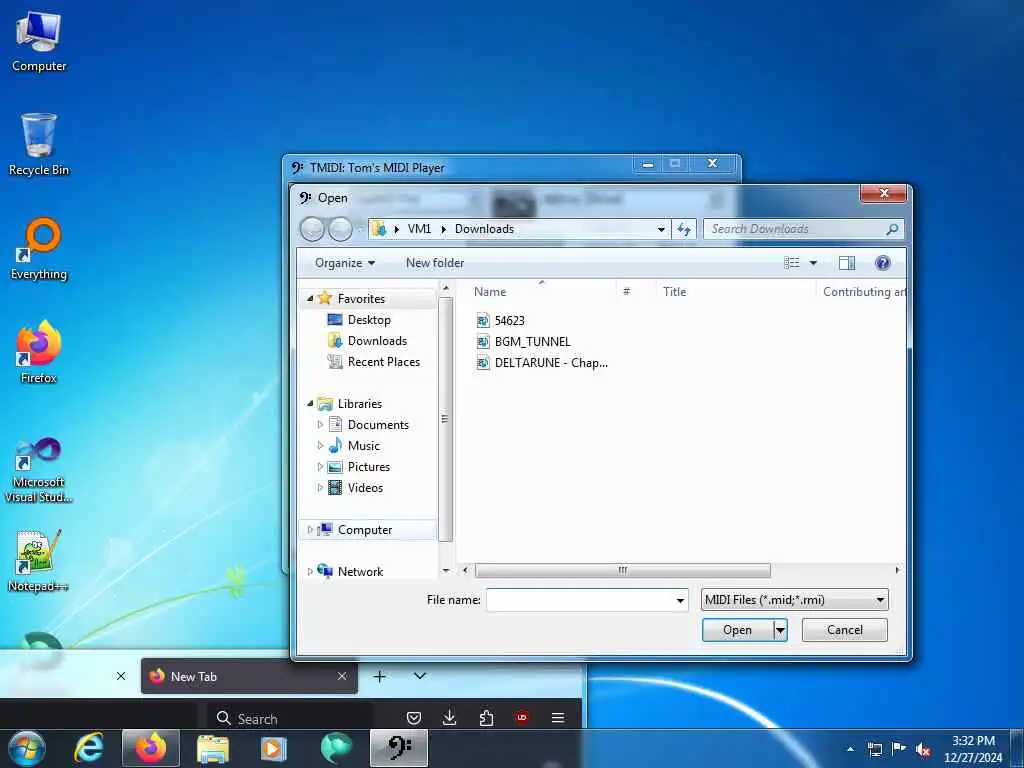Image resolution: width=1024 pixels, height=768 pixels.
Task: Go to Downloads in Favorites
Action: pos(377,341)
